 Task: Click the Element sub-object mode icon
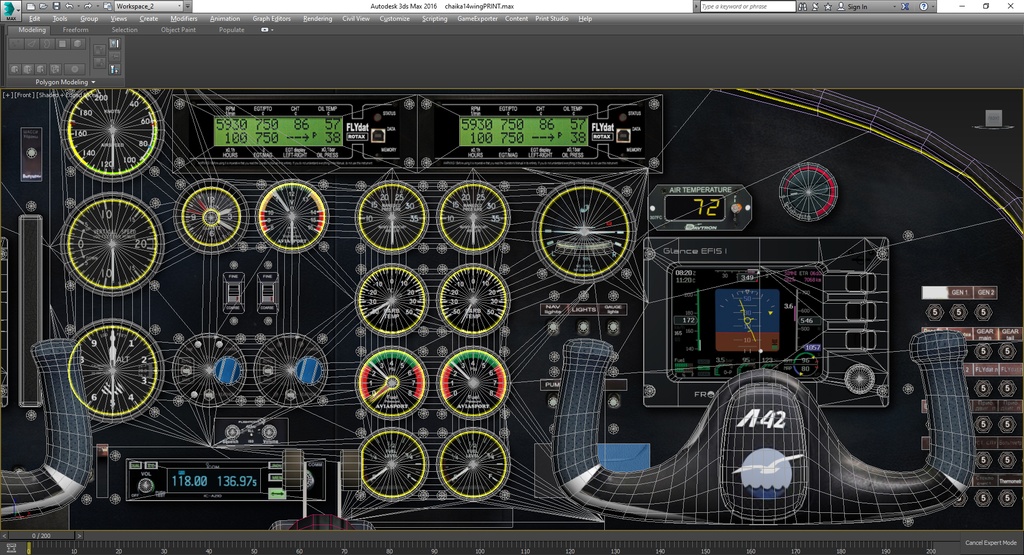click(x=78, y=44)
